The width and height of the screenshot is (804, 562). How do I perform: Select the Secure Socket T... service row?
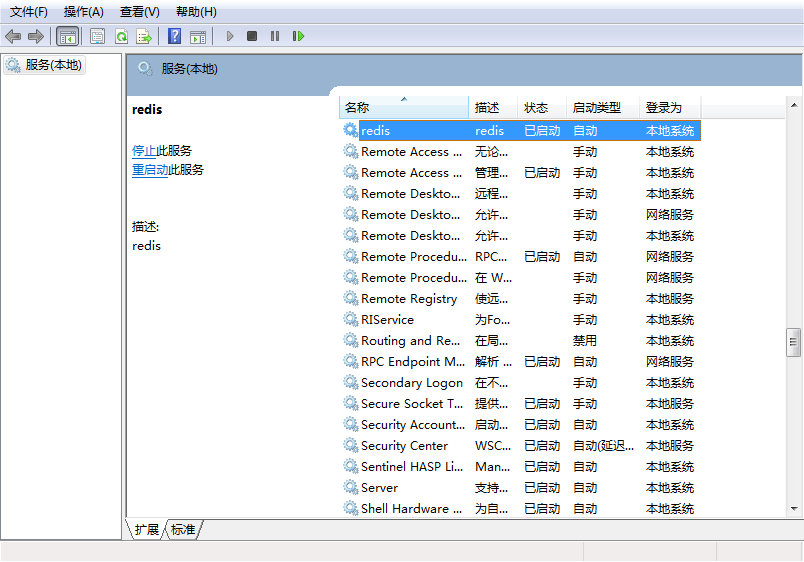click(x=520, y=404)
